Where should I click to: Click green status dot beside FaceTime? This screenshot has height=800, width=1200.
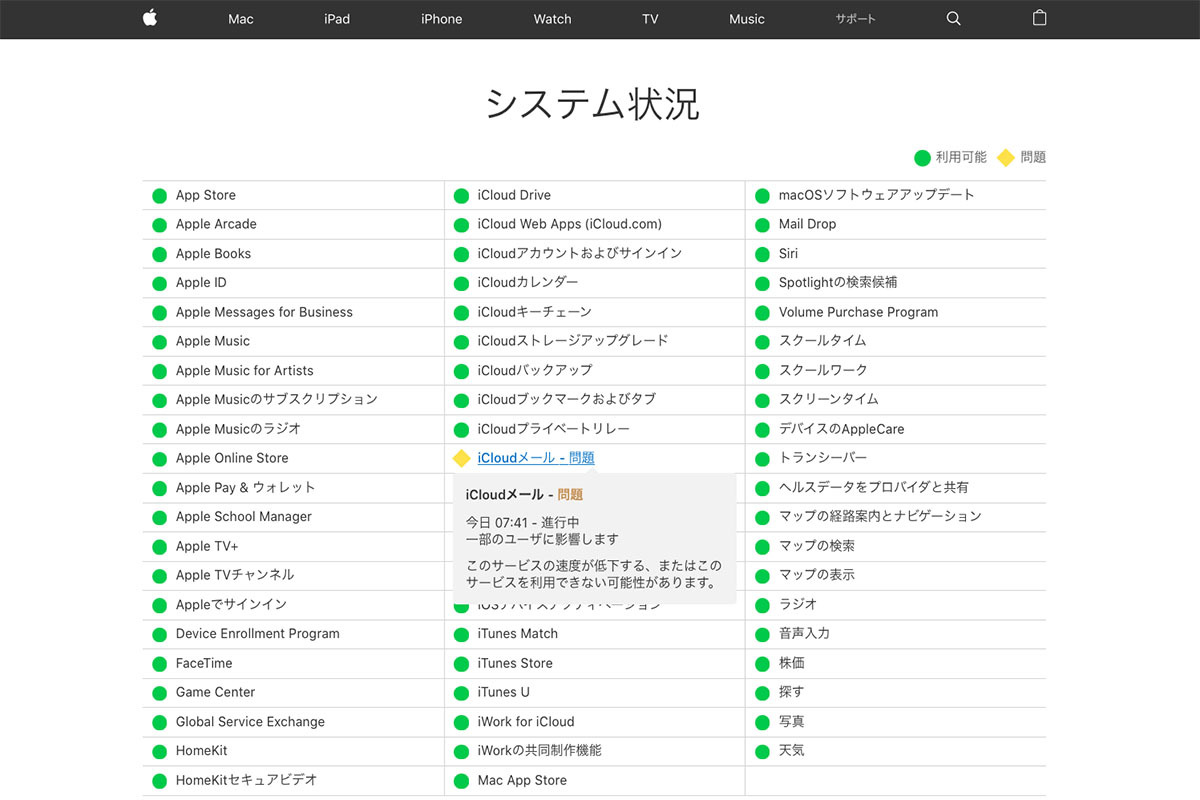click(159, 664)
